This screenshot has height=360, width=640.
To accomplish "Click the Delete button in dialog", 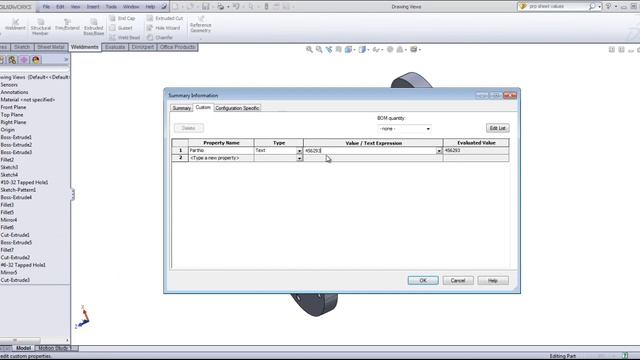I will [x=189, y=128].
